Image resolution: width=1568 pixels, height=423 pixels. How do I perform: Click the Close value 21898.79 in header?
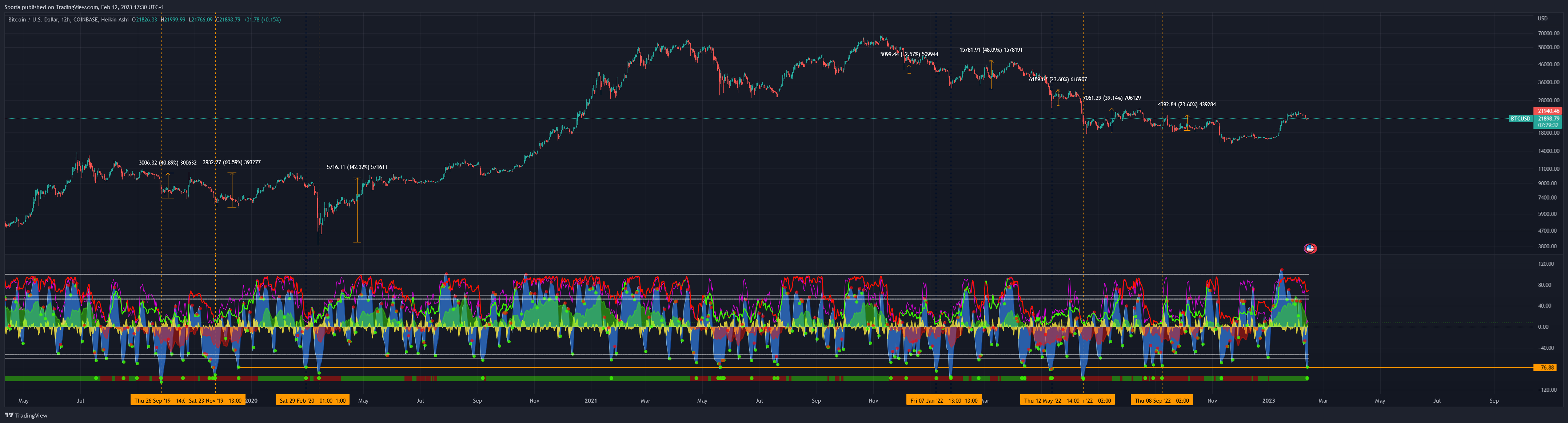(x=230, y=20)
